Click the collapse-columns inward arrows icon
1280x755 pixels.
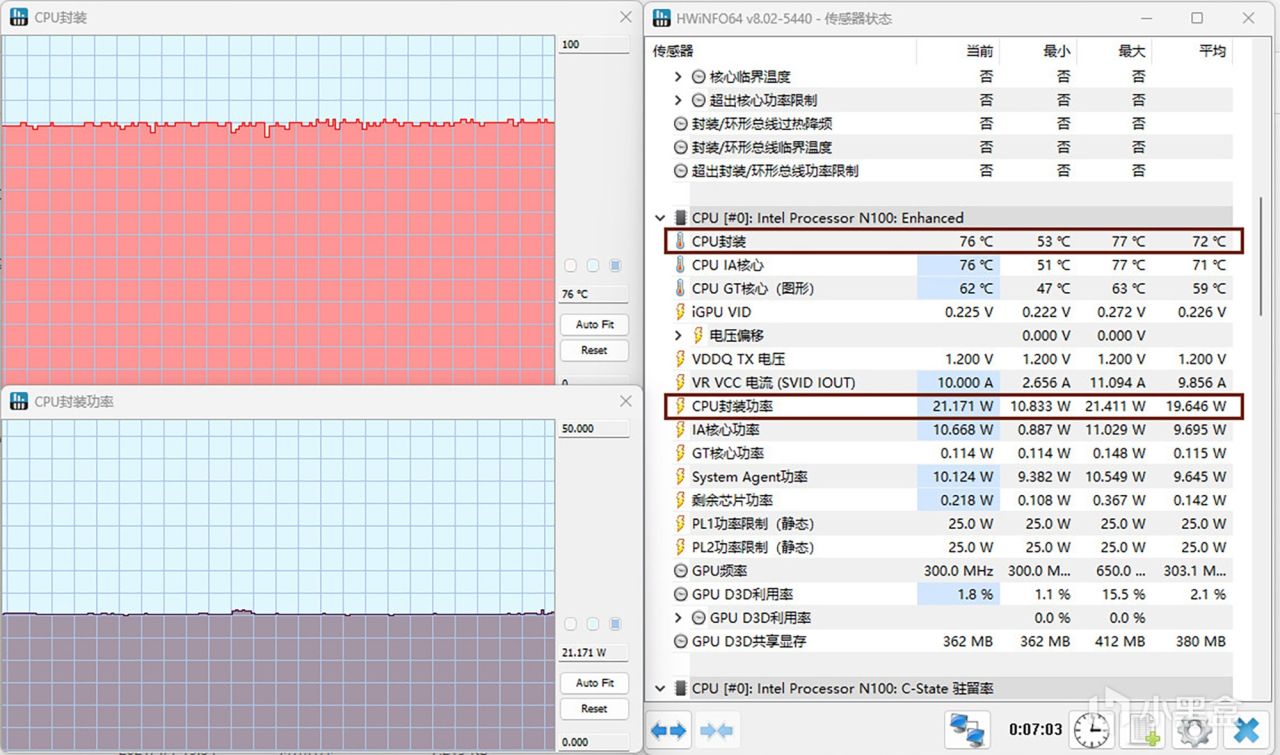click(716, 730)
